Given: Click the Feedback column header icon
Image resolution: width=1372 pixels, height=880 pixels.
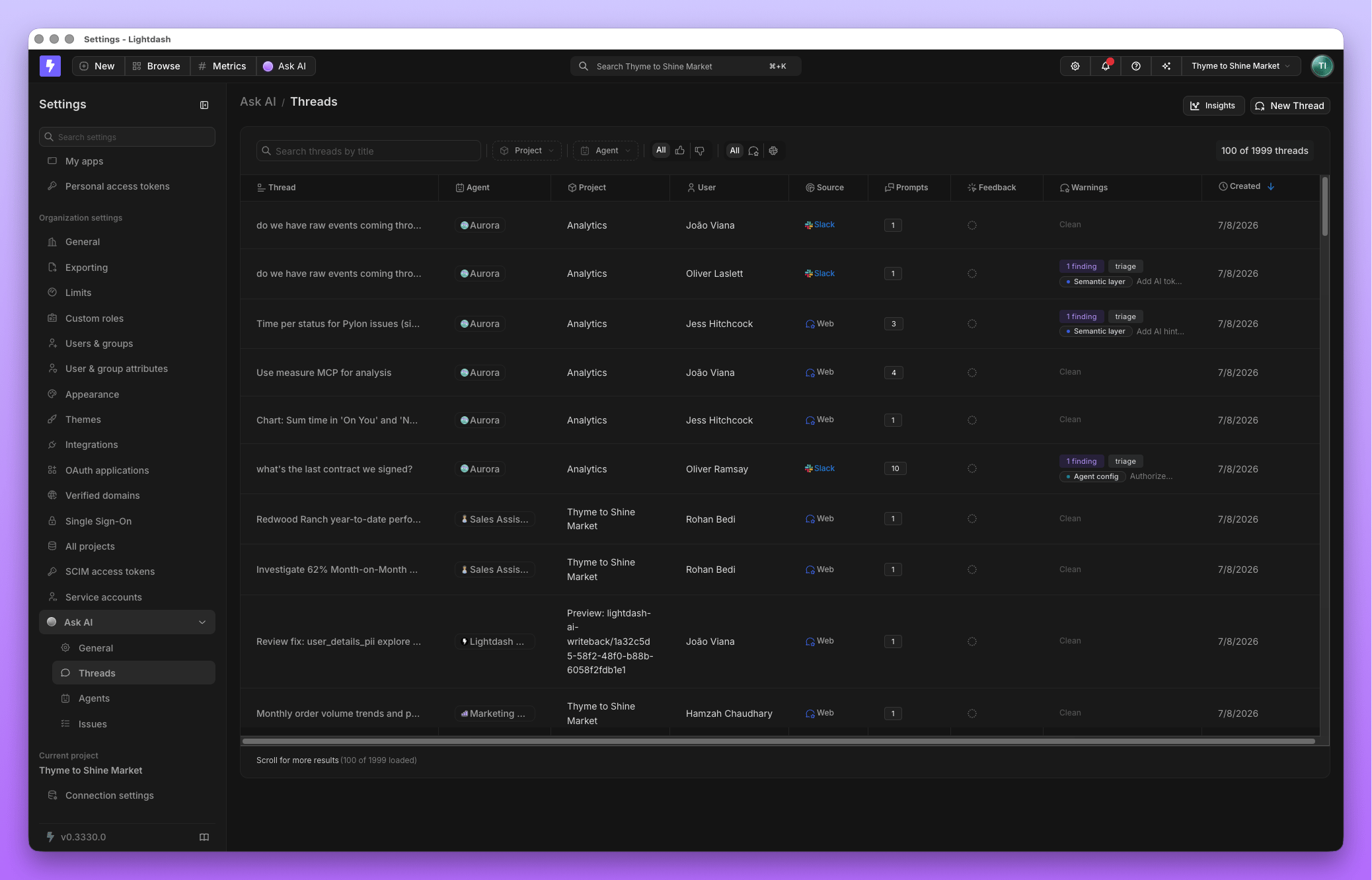Looking at the screenshot, I should [x=972, y=188].
